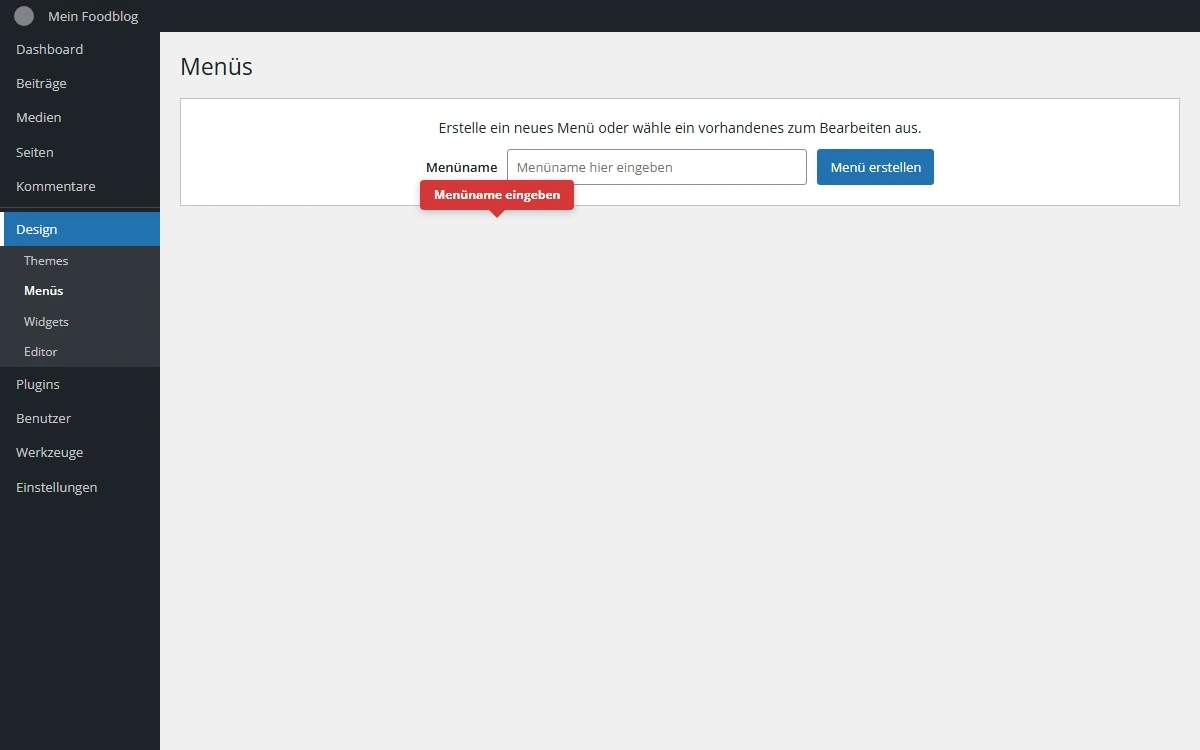Open Einstellungen in the sidebar
This screenshot has width=1200, height=750.
[x=57, y=488]
